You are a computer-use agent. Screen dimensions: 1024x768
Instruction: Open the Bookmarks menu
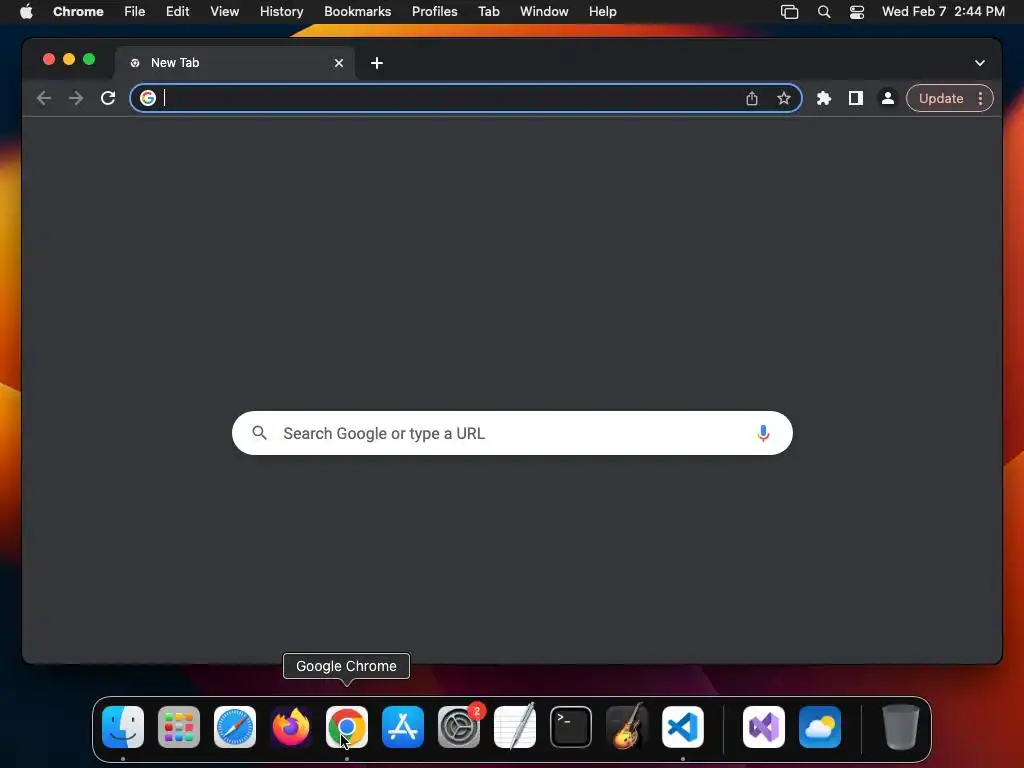coord(357,11)
